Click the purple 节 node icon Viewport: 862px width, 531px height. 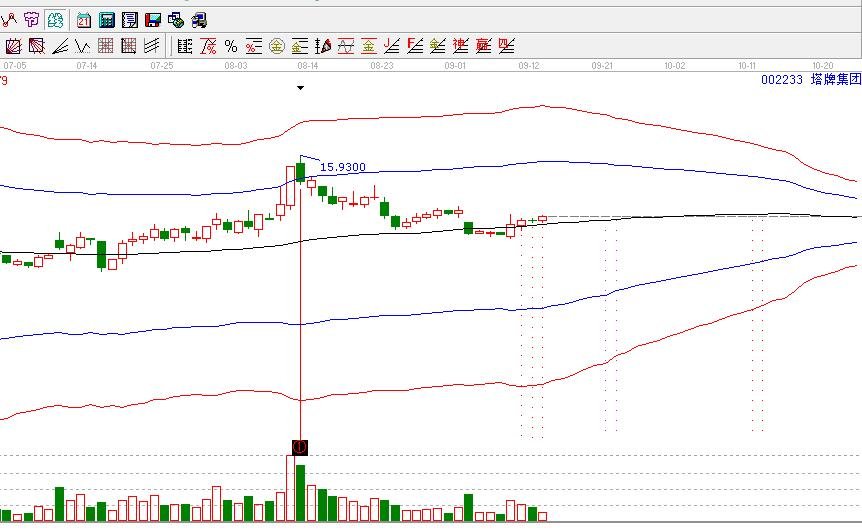[31, 21]
